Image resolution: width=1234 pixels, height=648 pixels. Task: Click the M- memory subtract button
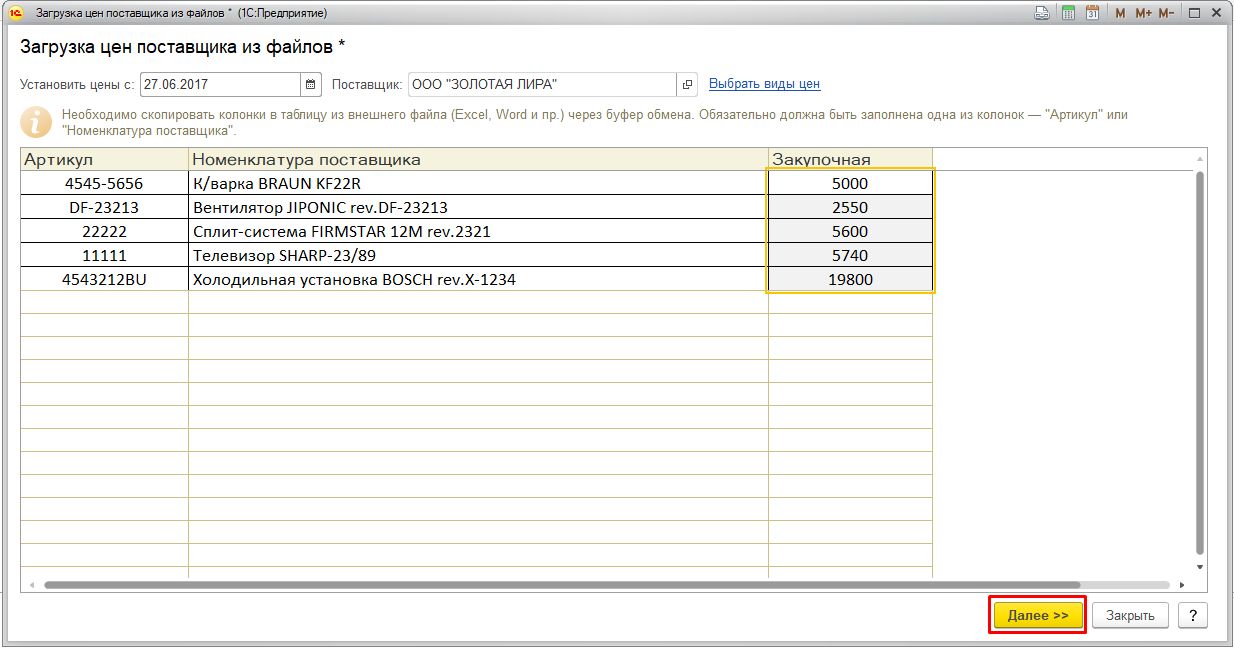(1166, 13)
